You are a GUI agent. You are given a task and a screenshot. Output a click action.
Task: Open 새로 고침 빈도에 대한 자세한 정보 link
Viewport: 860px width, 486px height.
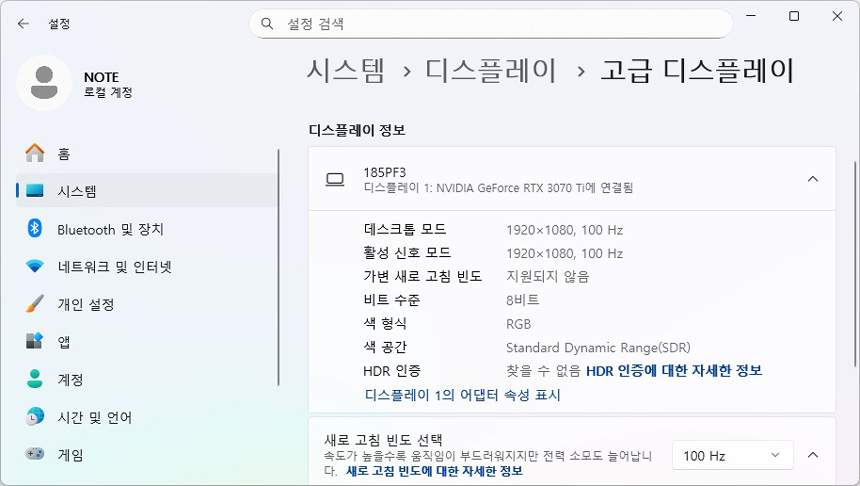(434, 471)
